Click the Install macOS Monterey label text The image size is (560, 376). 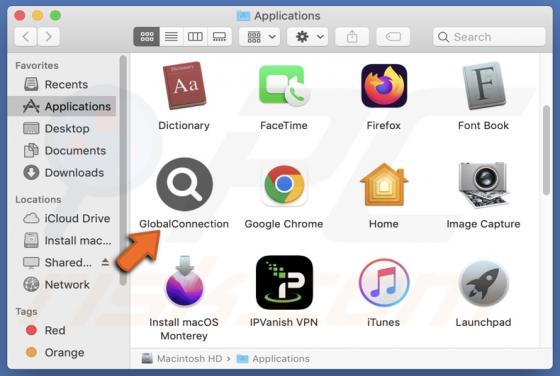[184, 329]
